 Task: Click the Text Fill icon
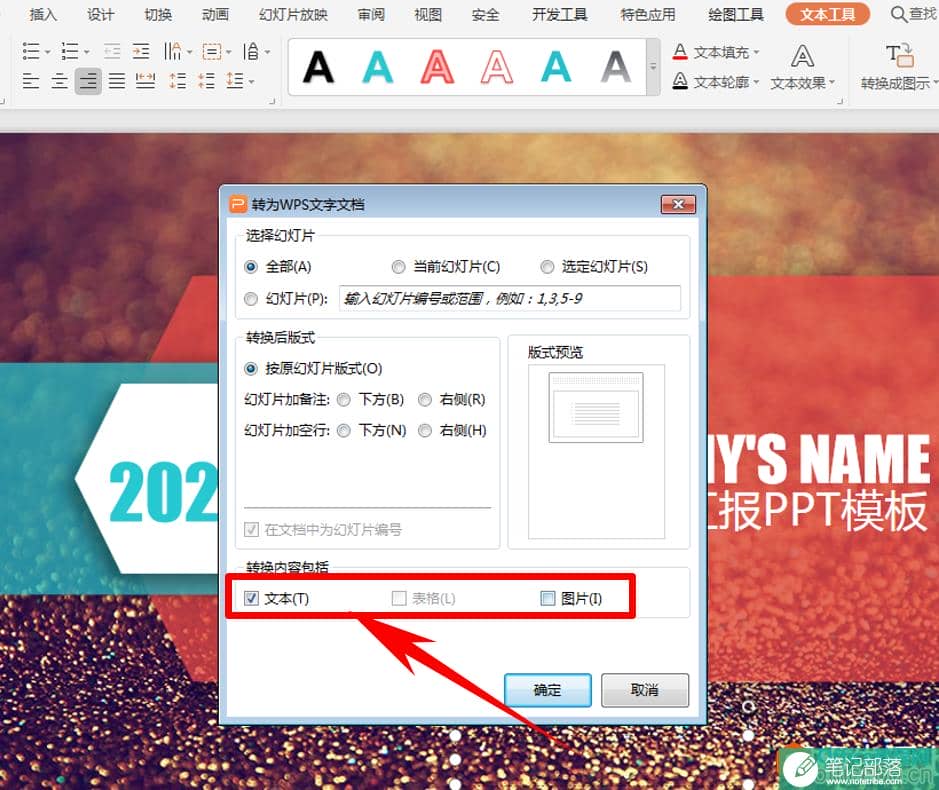click(x=680, y=52)
